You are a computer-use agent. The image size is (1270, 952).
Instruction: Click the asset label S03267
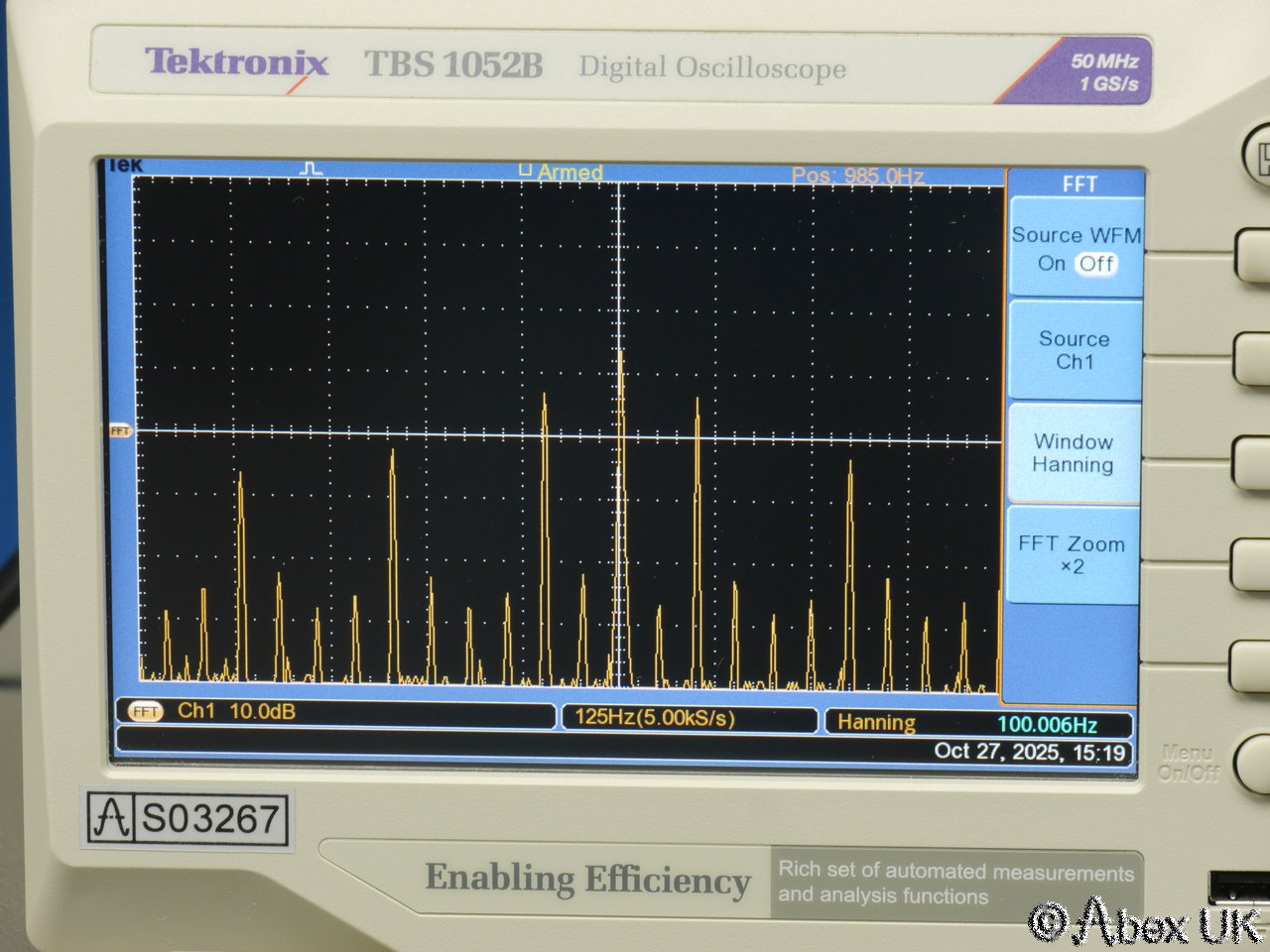pyautogui.click(x=187, y=819)
